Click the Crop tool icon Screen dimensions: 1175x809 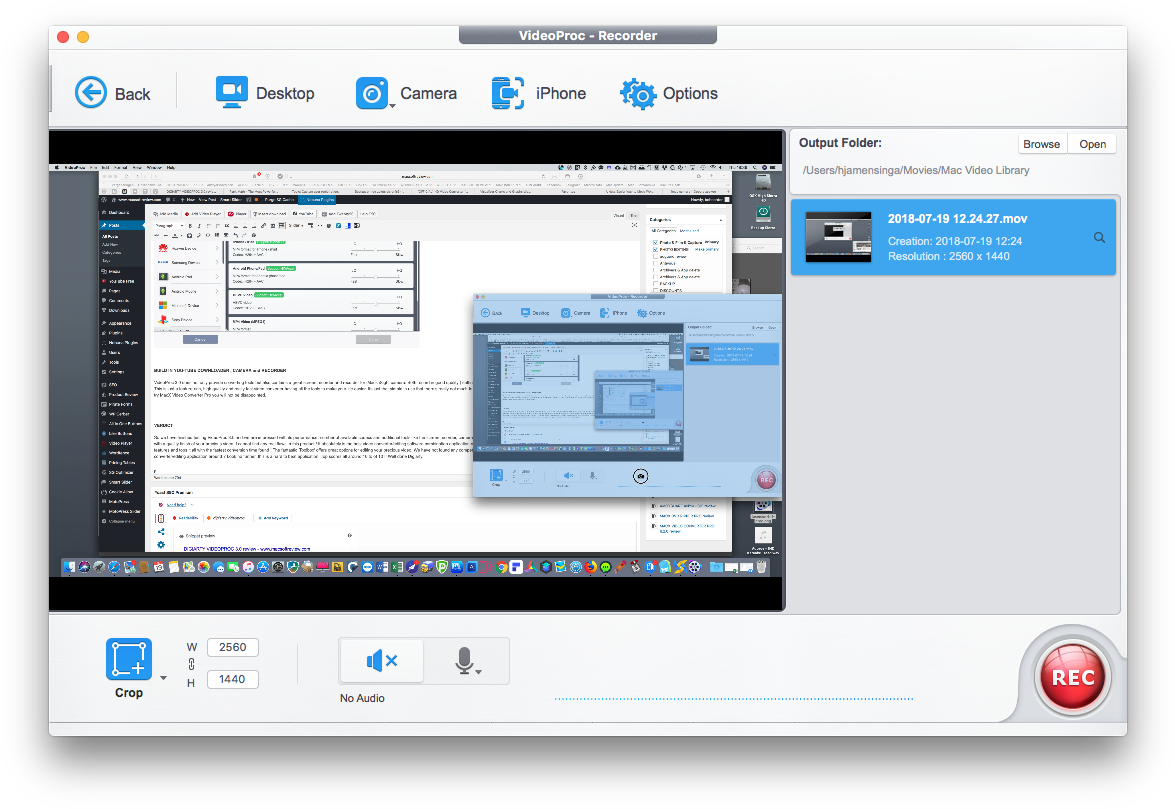[129, 659]
